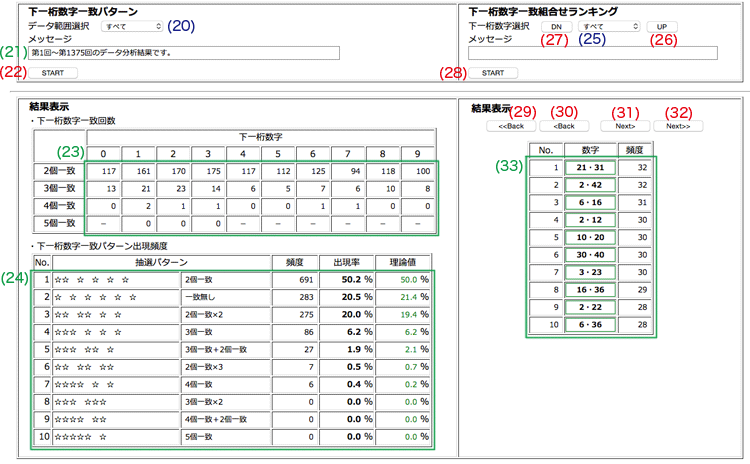Screen dimensions: 750x464
Task: Click the 5個一致 row header
Action: (59, 223)
